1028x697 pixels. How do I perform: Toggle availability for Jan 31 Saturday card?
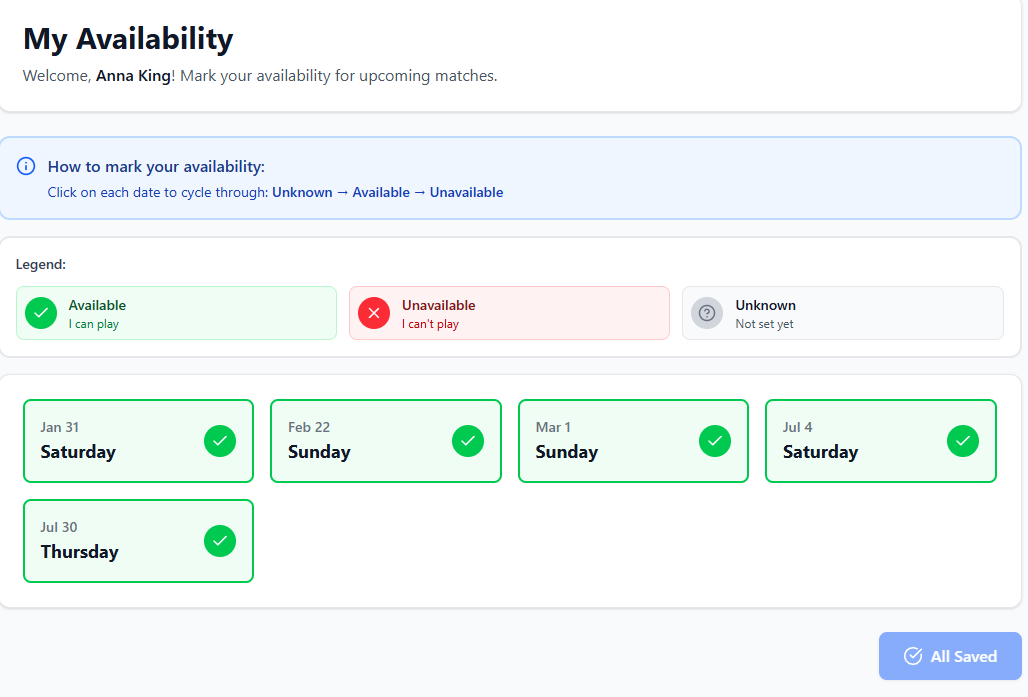[138, 441]
